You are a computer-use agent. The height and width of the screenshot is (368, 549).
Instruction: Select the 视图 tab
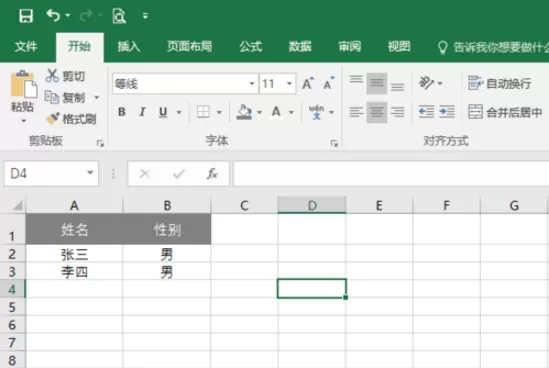coord(399,46)
